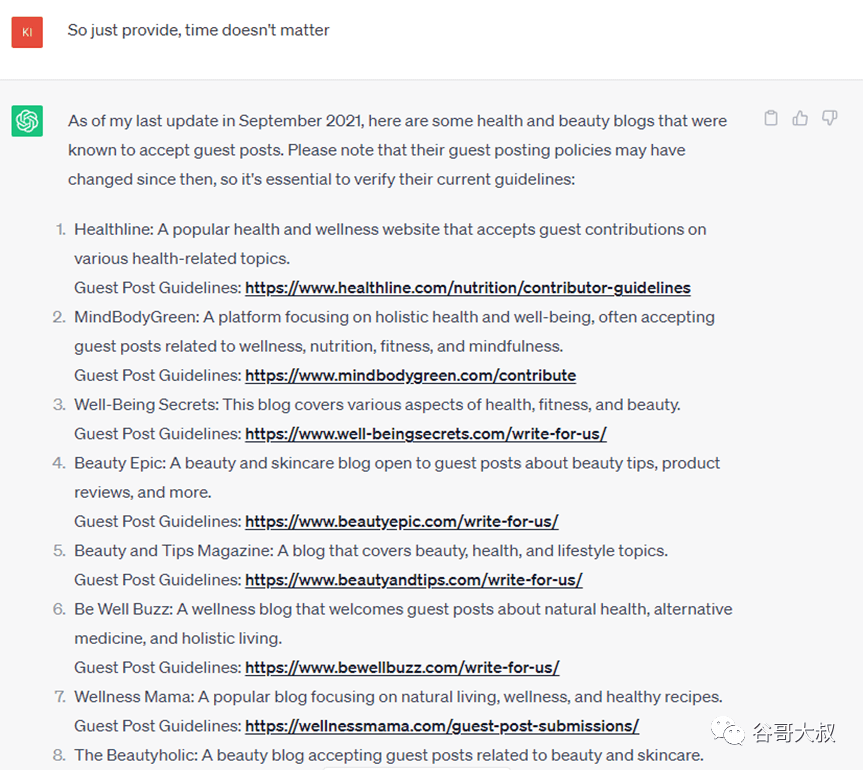Click the 谷哥大叔 watermark text
863x770 pixels.
click(x=794, y=733)
